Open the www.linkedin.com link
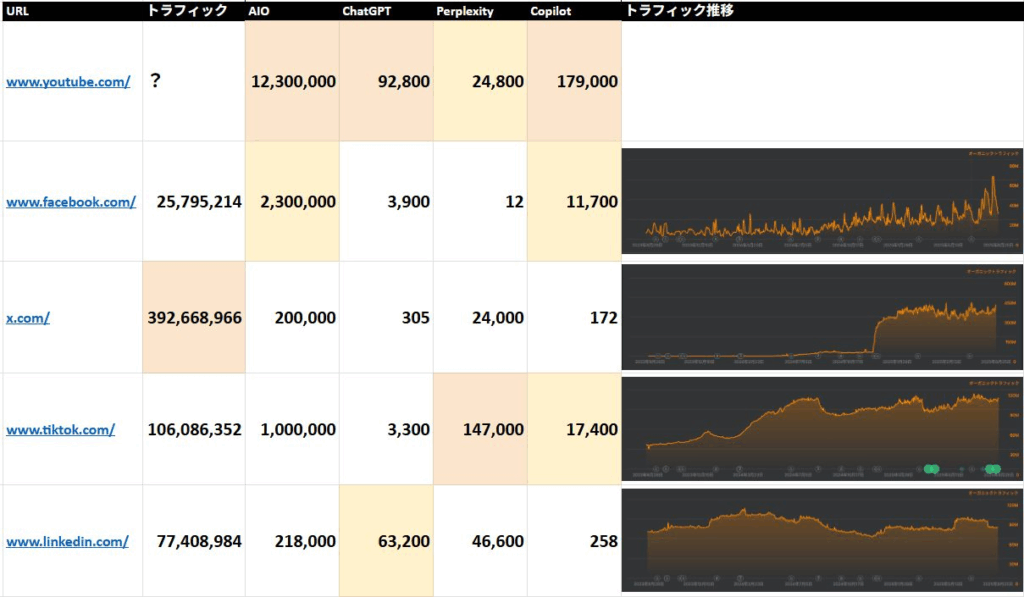This screenshot has height=597, width=1024. click(67, 542)
